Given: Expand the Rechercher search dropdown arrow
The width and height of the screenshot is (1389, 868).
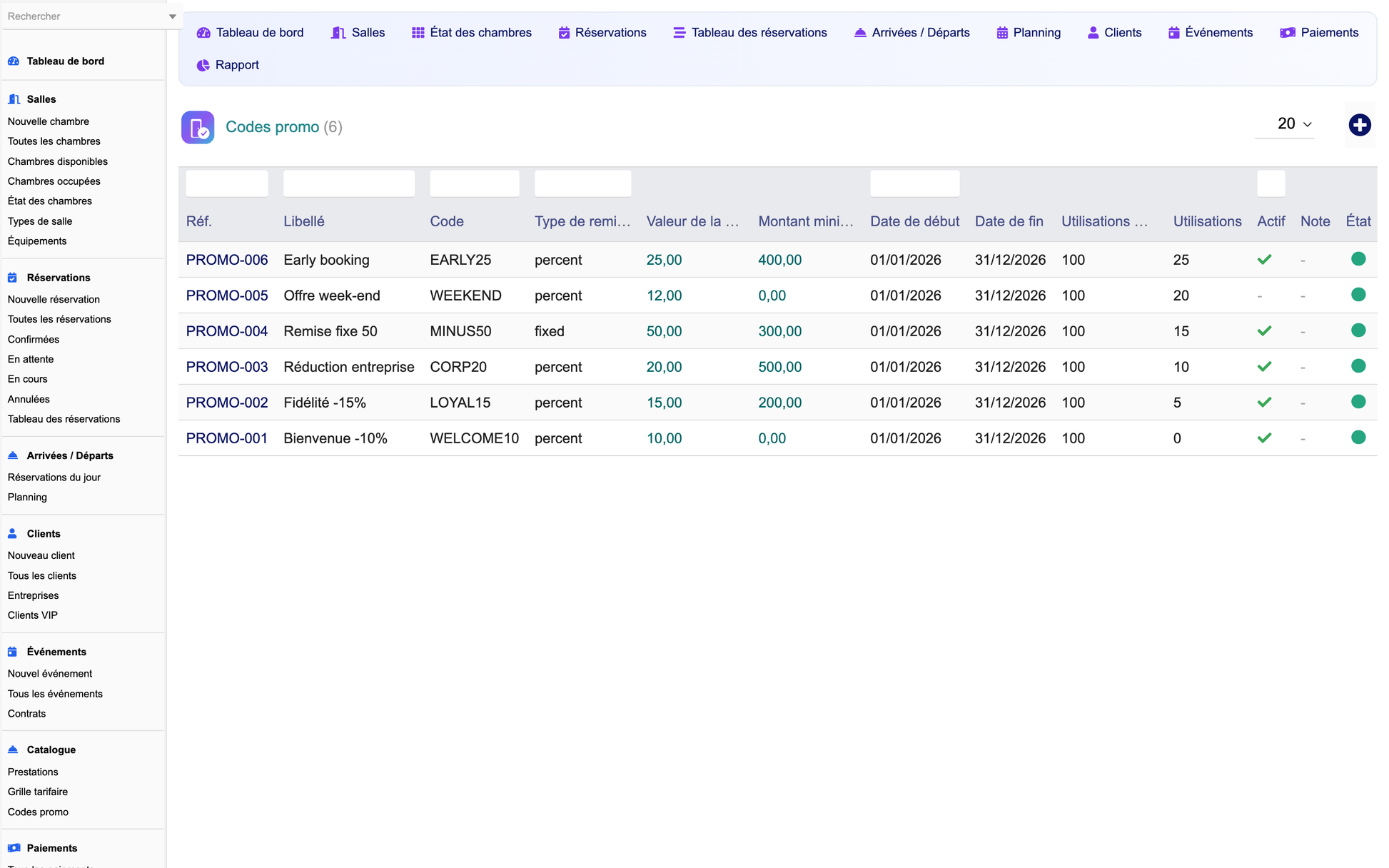Looking at the screenshot, I should point(172,16).
